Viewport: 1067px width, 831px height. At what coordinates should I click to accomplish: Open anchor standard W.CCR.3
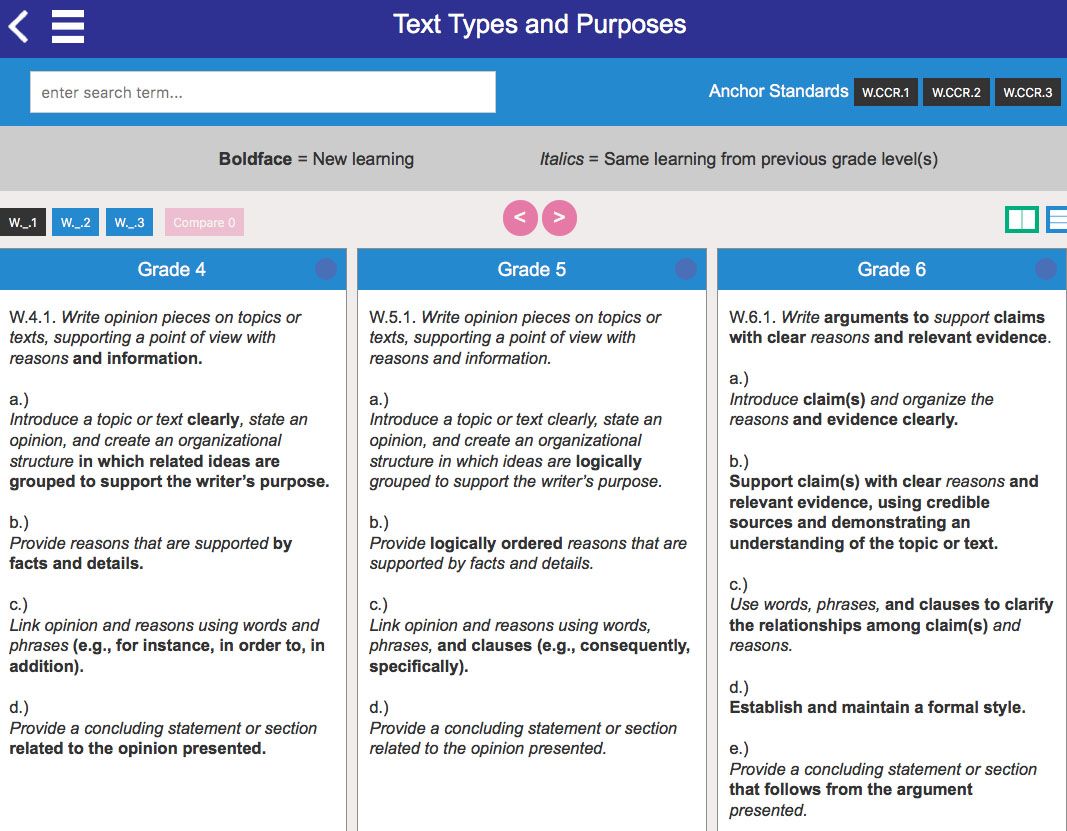(1028, 92)
